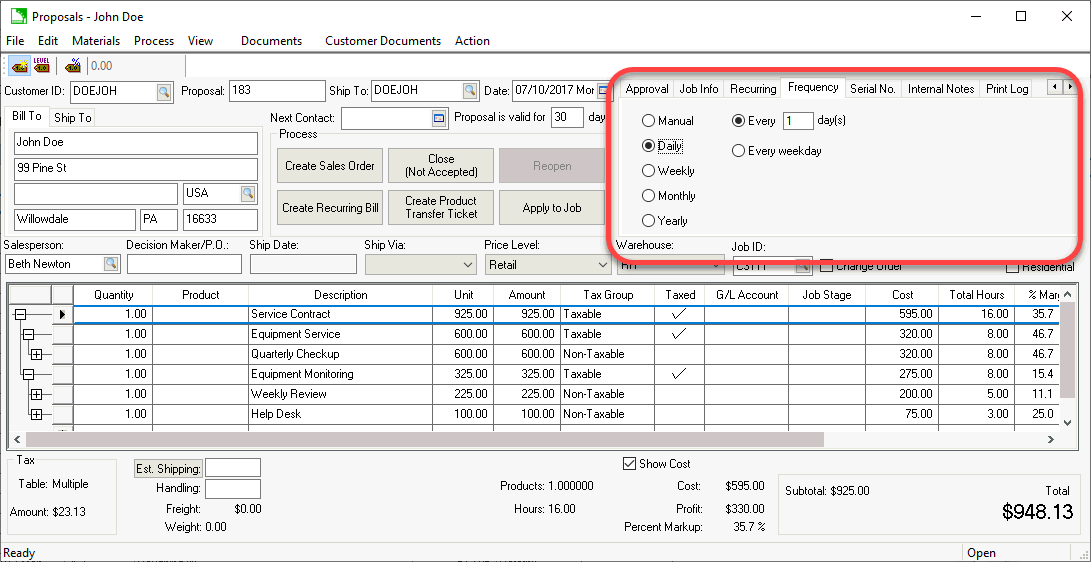Screen dimensions: 1091x562
Task: Click the Decision Maker/P.O. input field
Action: click(x=184, y=264)
